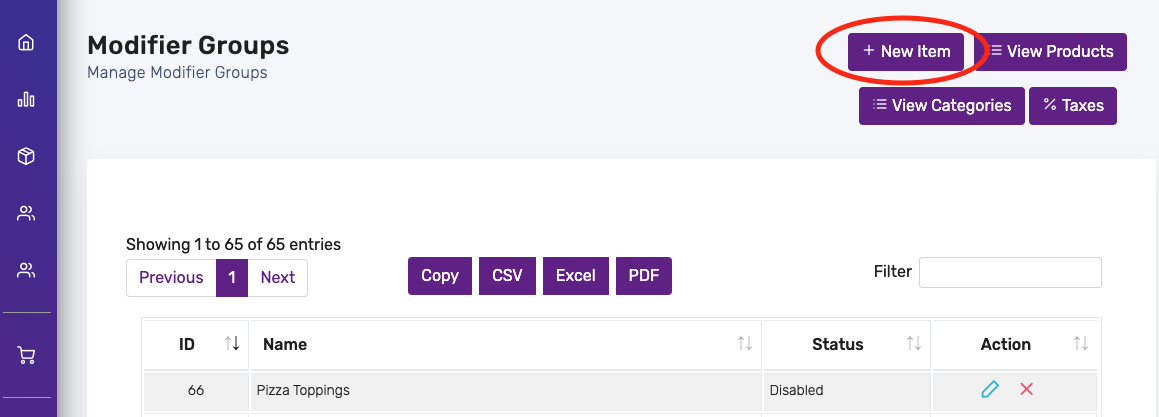Edit Pizza Toppings with pencil icon
Screen dimensions: 1159x417
tap(990, 389)
